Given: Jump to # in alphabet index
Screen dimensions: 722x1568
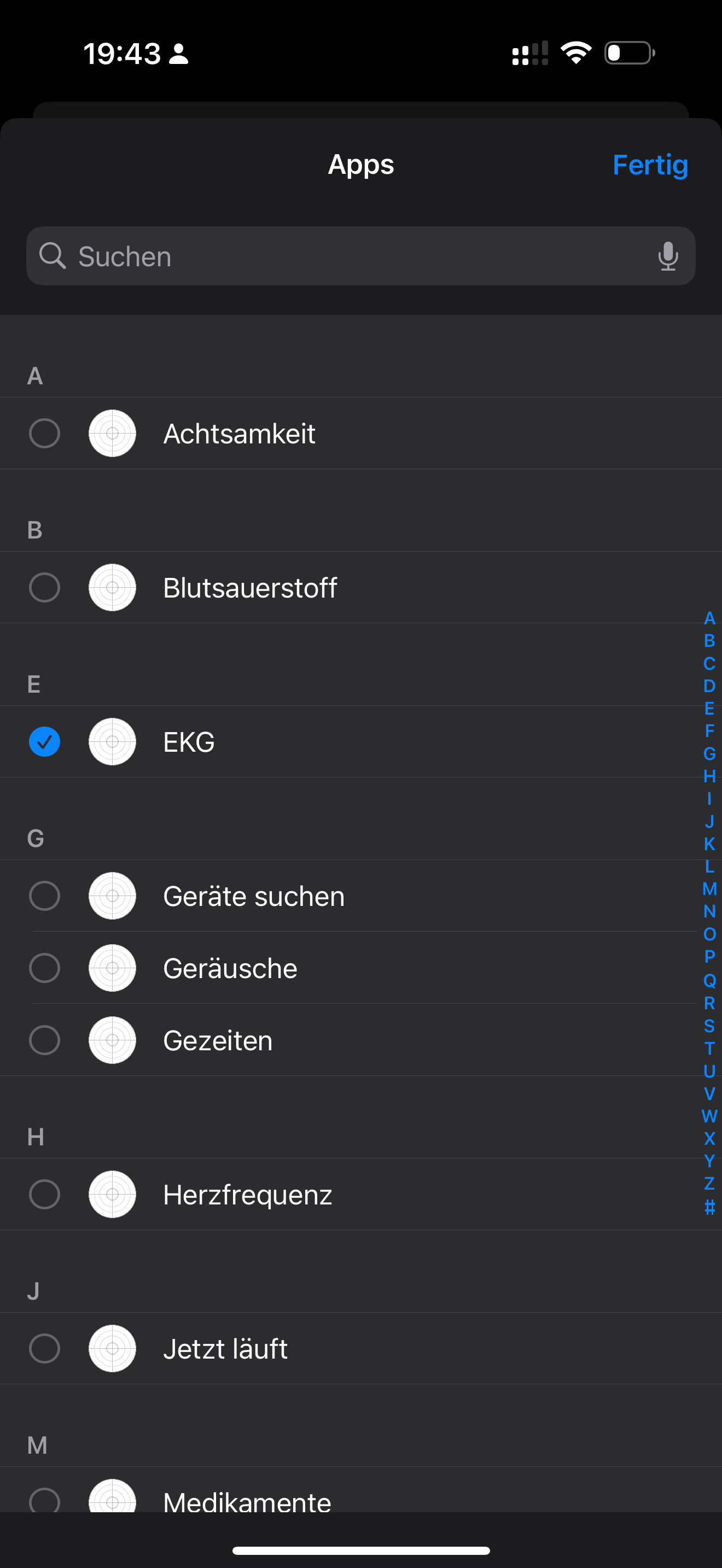Looking at the screenshot, I should 709,1207.
